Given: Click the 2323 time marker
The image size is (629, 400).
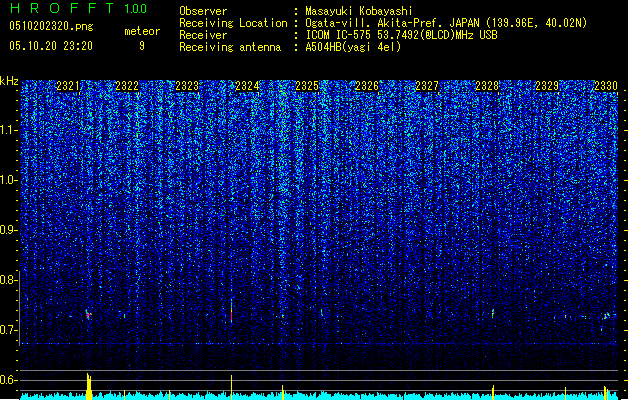Looking at the screenshot, I should (187, 86).
